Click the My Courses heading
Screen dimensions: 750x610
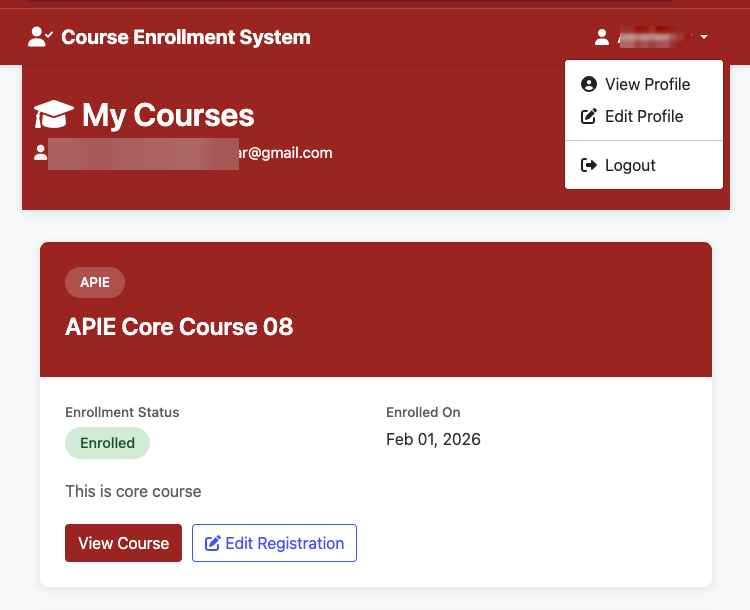pyautogui.click(x=168, y=115)
